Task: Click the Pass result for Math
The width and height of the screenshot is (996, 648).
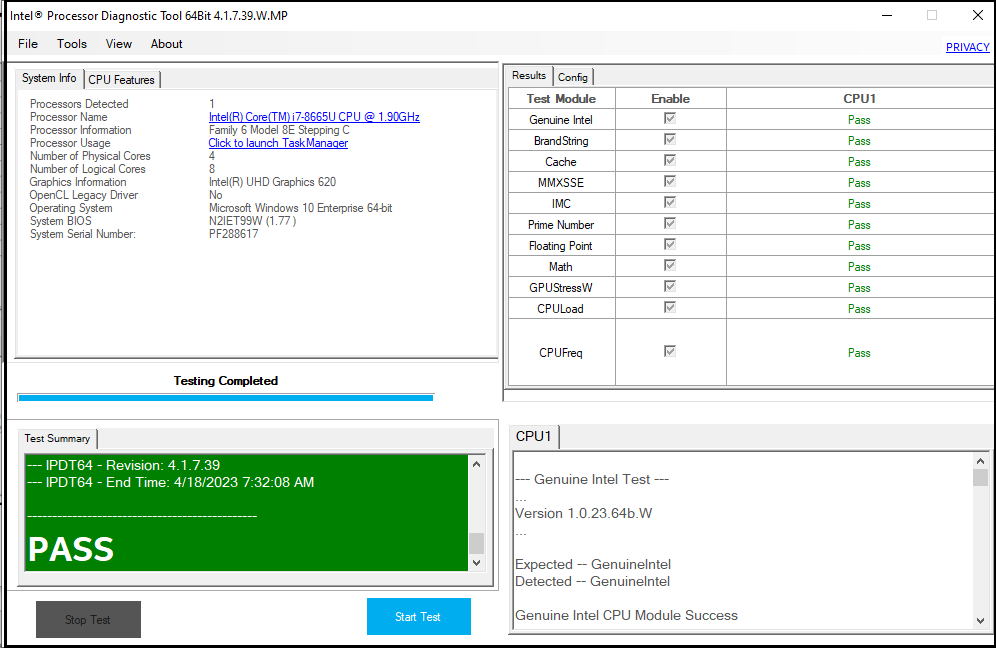Action: click(x=859, y=266)
